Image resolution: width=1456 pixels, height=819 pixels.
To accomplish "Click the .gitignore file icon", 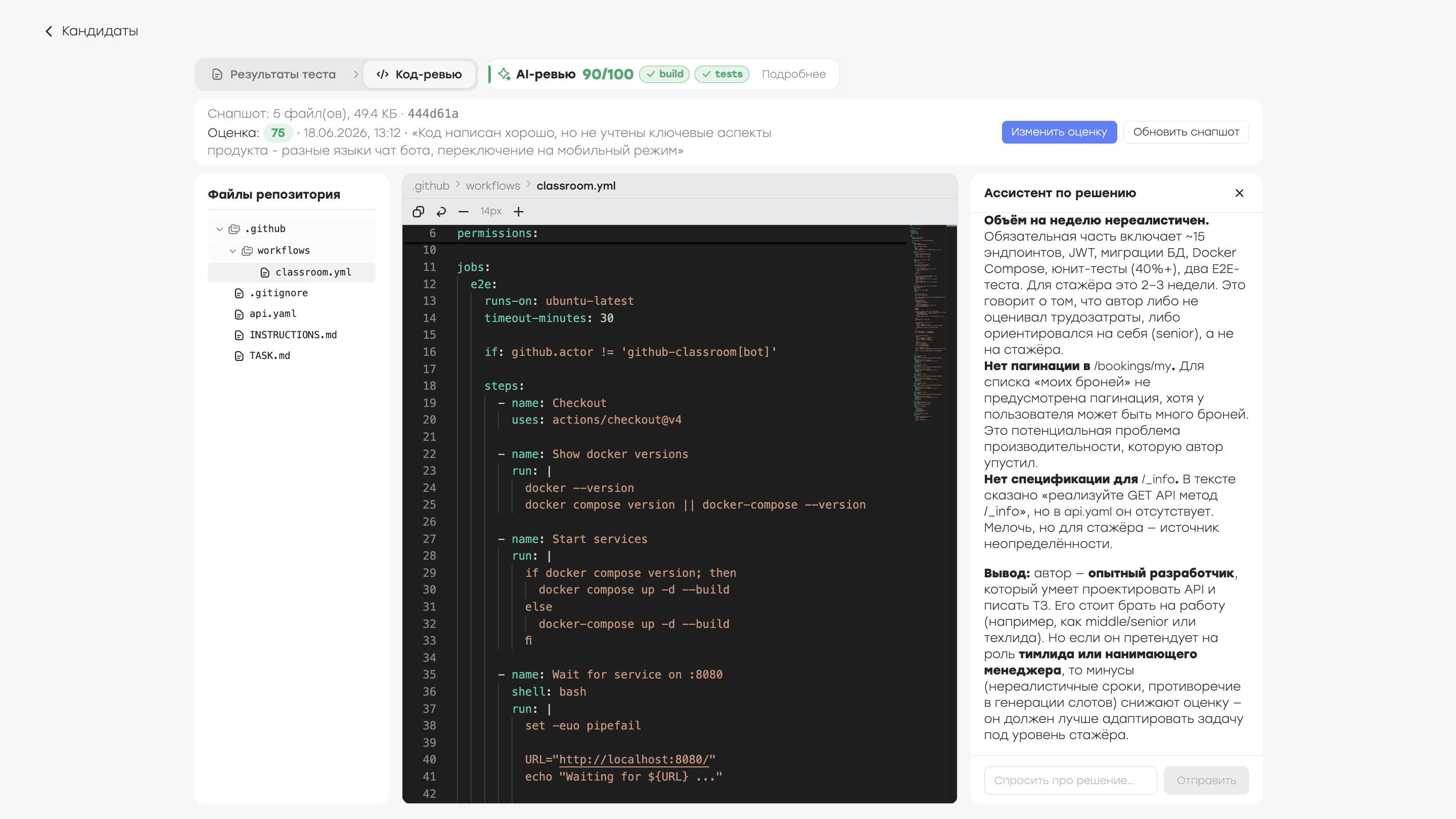I will (239, 293).
